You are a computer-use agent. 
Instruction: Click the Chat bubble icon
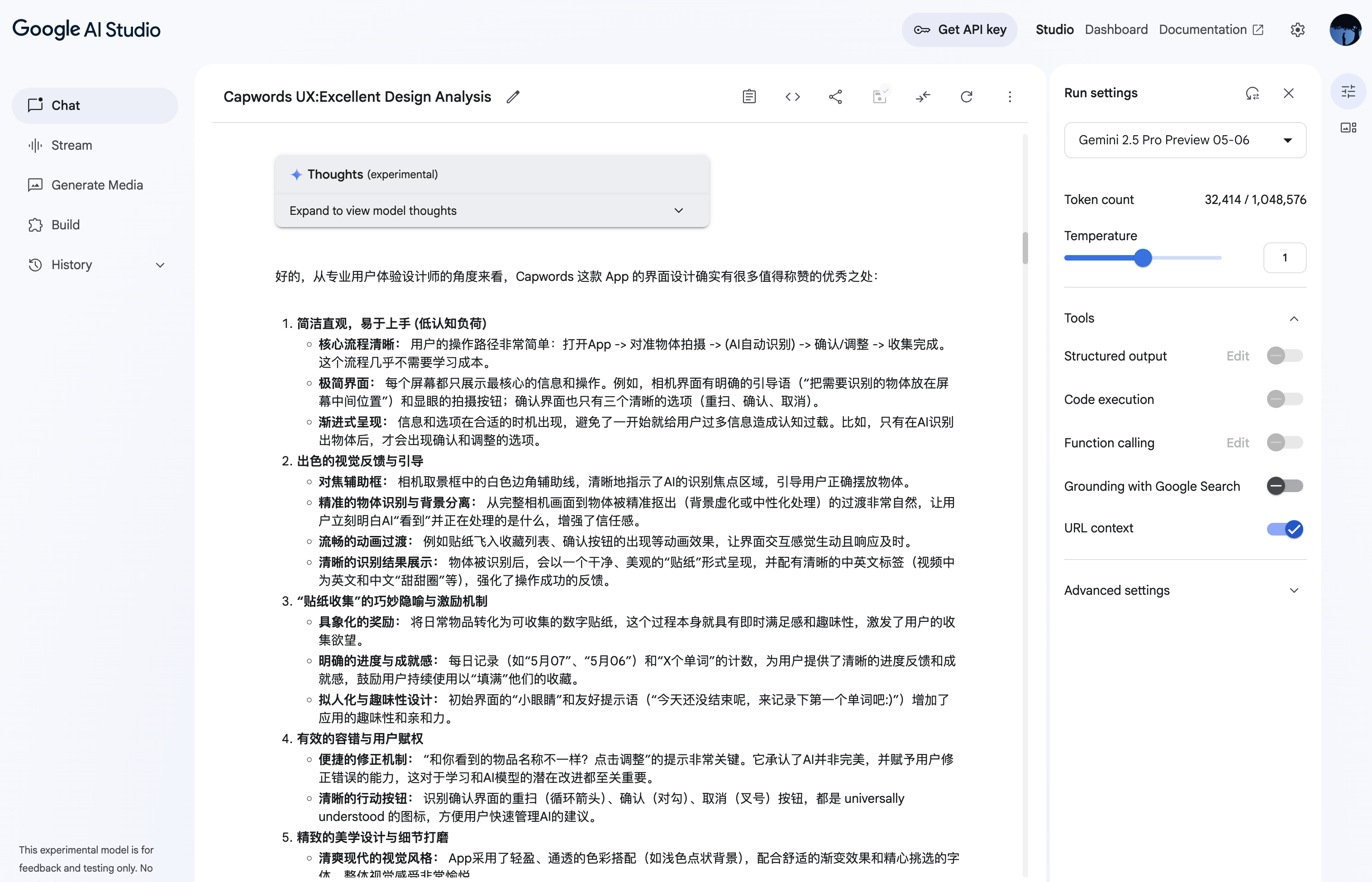(35, 105)
